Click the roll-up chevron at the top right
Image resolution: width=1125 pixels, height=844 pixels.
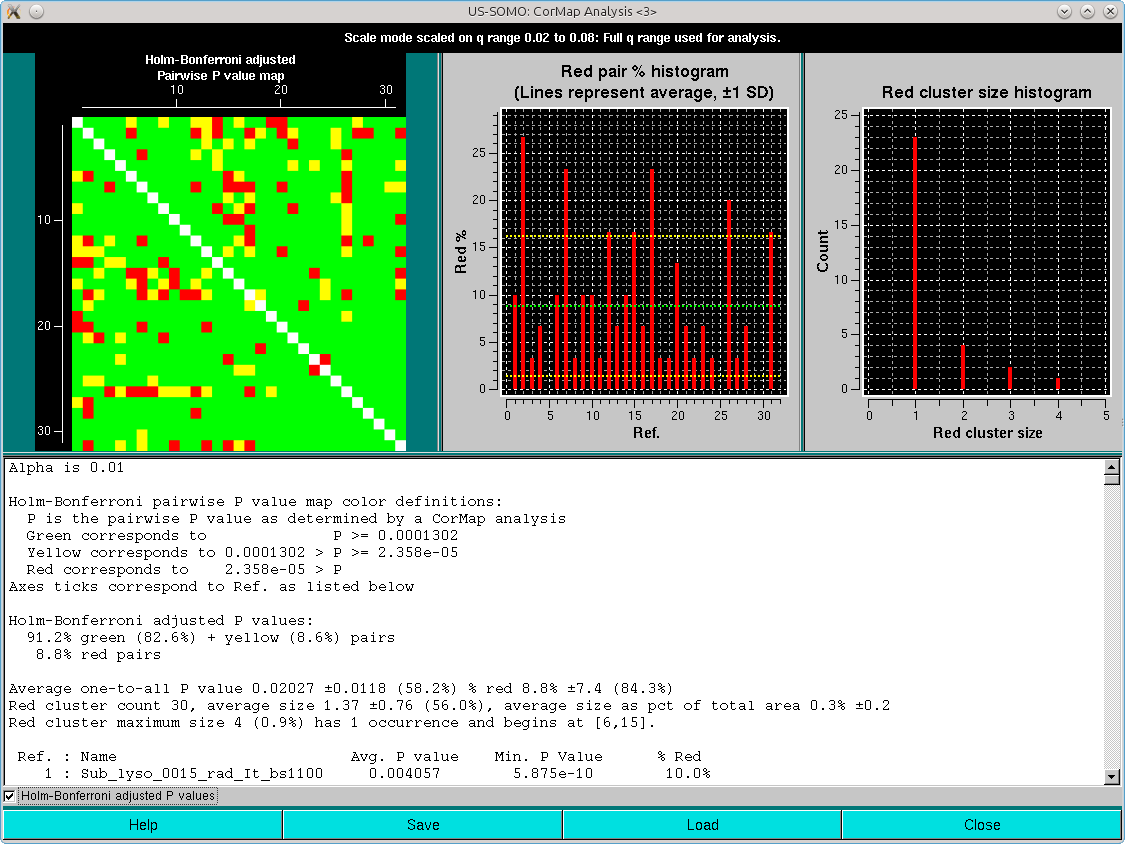[x=1063, y=11]
